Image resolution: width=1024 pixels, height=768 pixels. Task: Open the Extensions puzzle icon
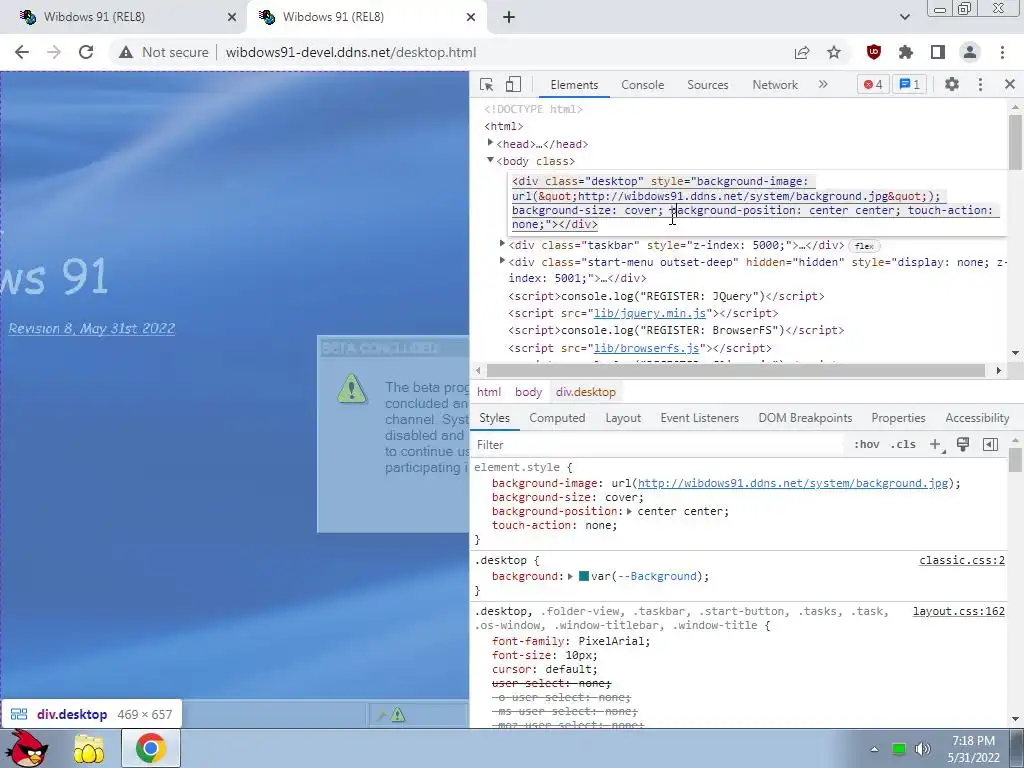[906, 52]
